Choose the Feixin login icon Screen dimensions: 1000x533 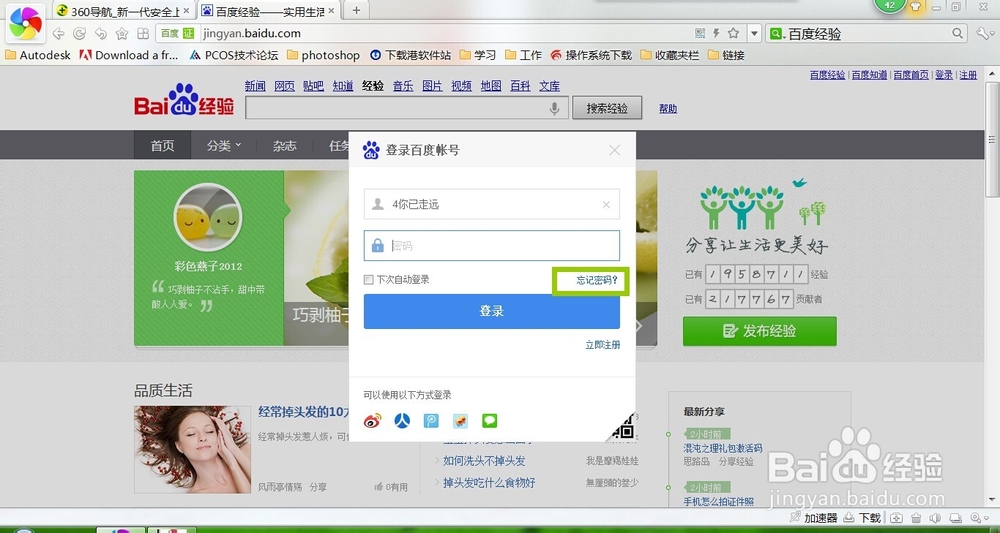point(460,421)
